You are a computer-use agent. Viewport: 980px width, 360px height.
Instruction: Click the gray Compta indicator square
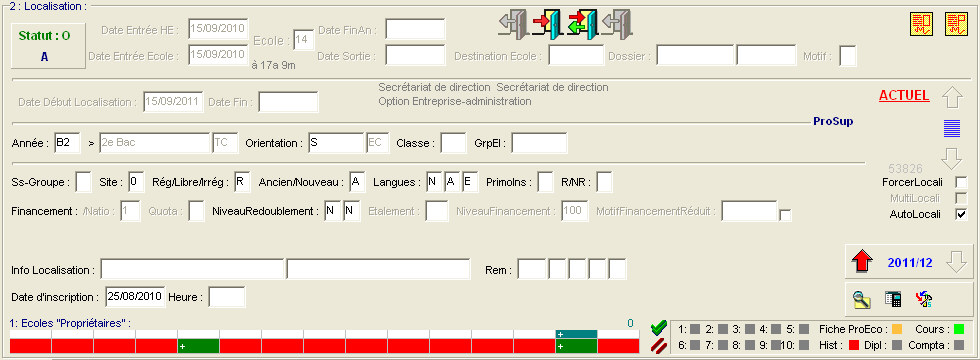coord(959,344)
